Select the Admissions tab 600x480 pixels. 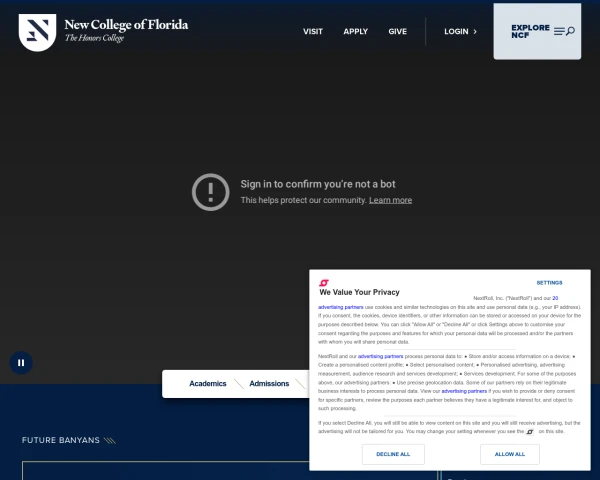point(269,384)
